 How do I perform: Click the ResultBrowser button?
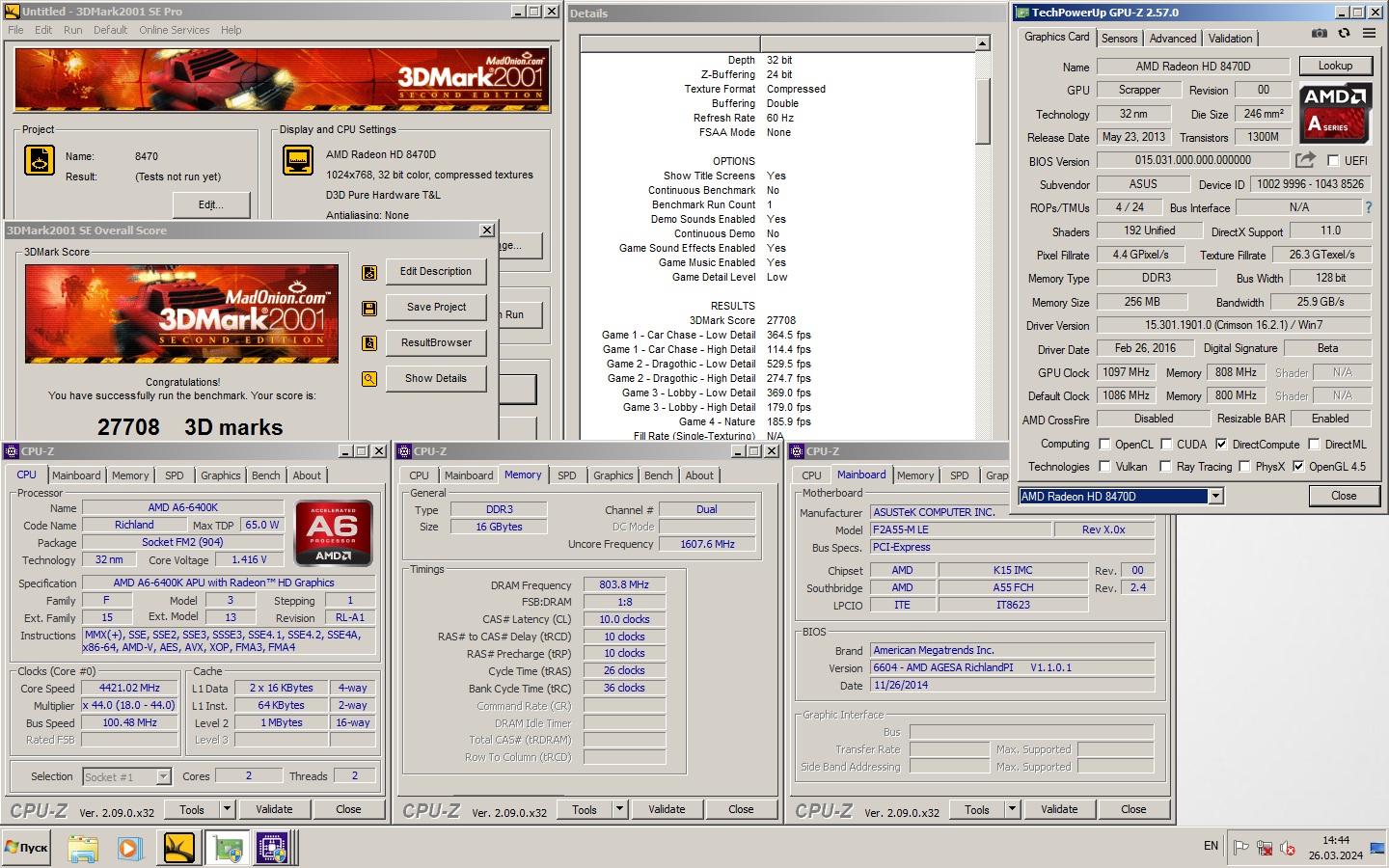pyautogui.click(x=436, y=343)
